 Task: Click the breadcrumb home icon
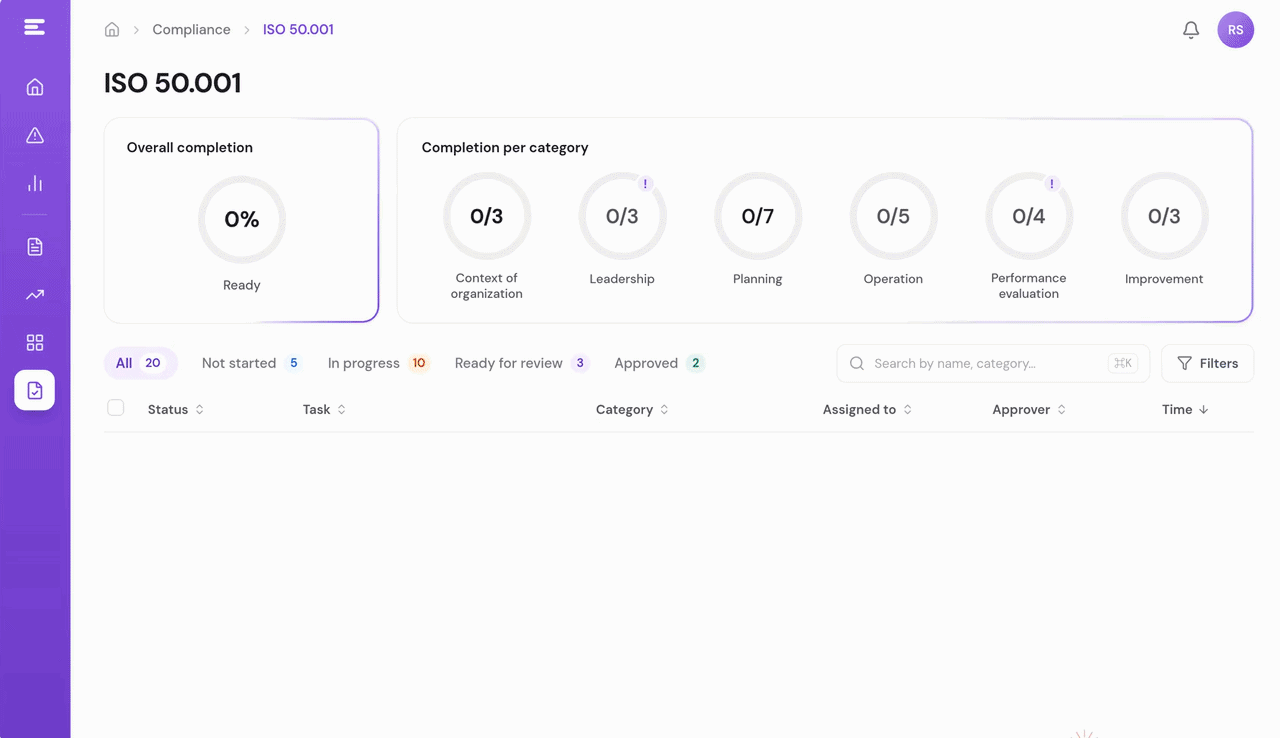[x=112, y=30]
